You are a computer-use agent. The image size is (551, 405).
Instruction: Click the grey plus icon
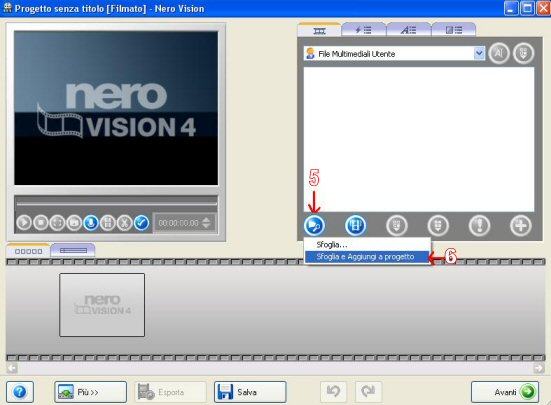click(x=520, y=225)
